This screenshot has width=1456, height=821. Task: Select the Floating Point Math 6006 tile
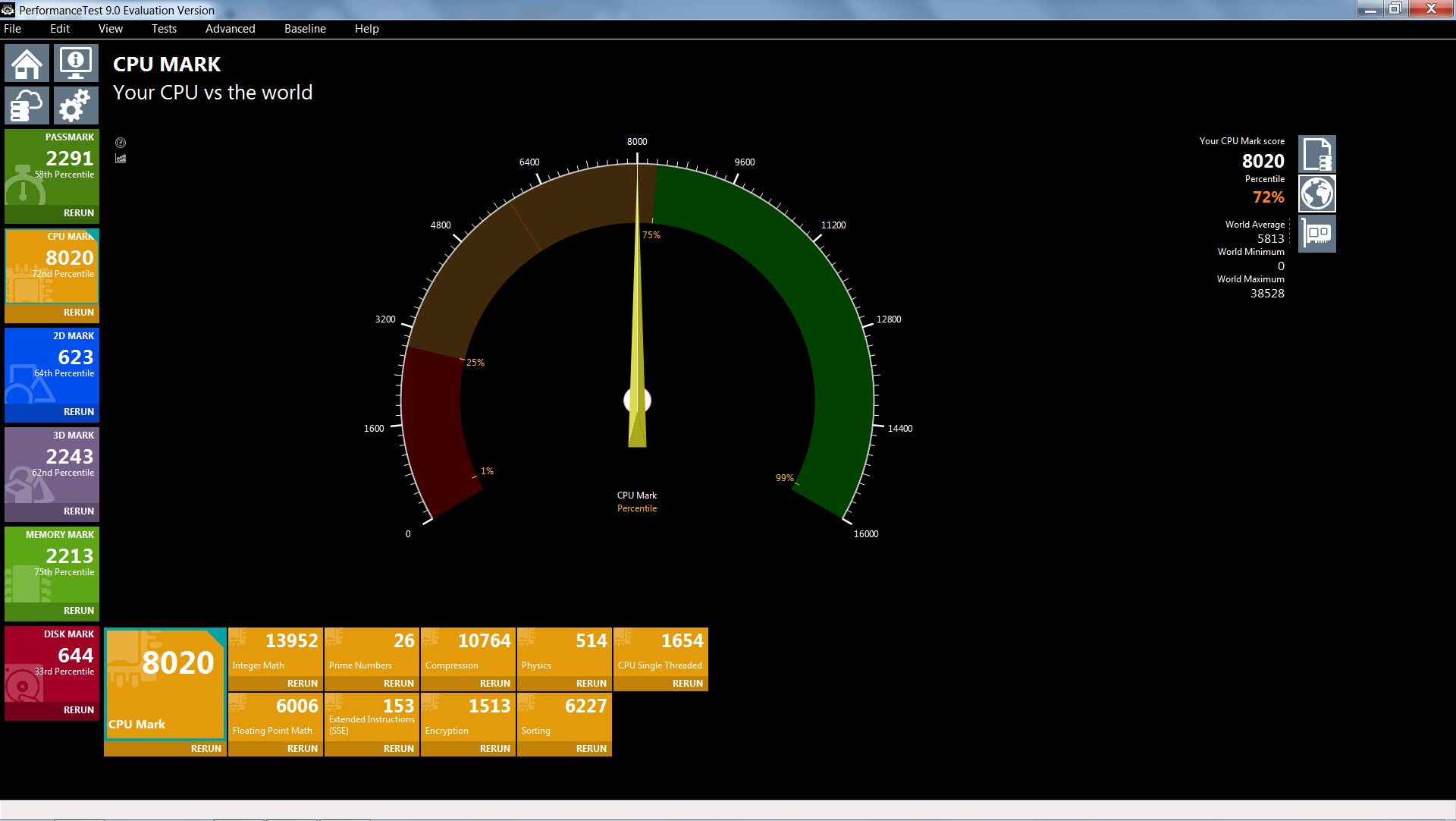(x=275, y=717)
